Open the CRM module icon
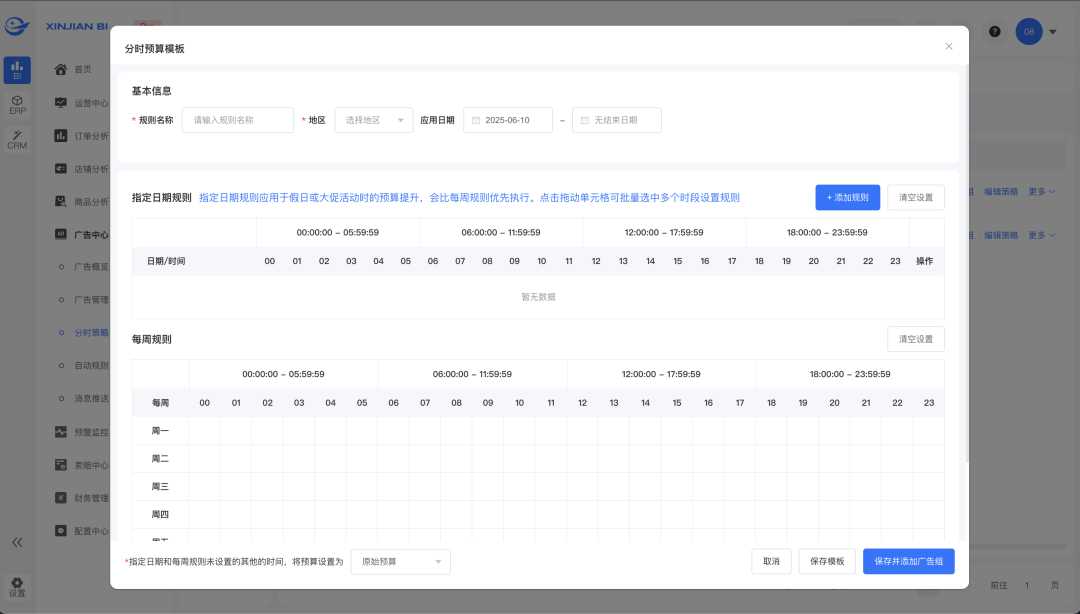The height and width of the screenshot is (614, 1080). (17, 140)
